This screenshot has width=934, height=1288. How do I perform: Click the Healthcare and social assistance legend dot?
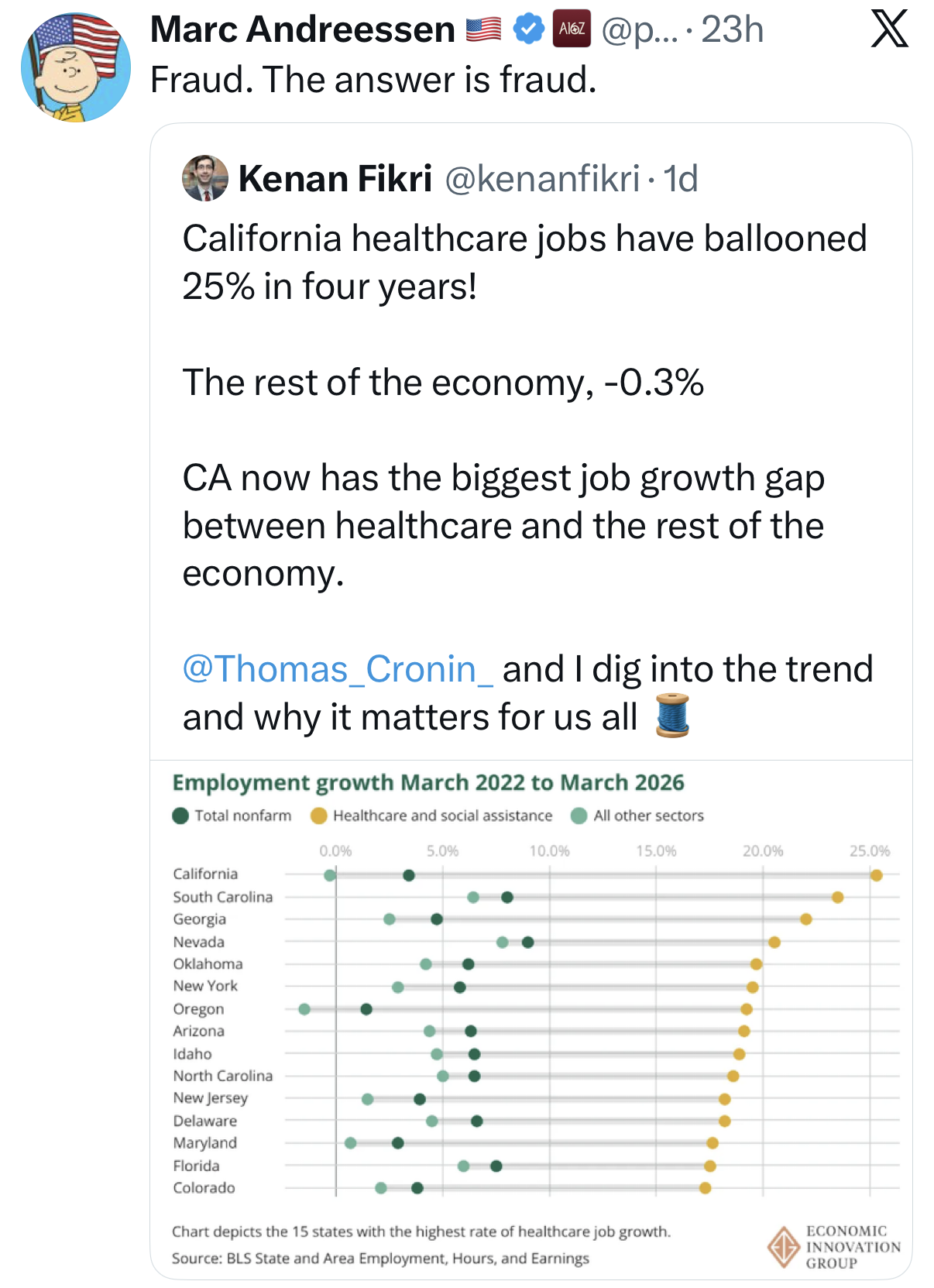pyautogui.click(x=318, y=816)
